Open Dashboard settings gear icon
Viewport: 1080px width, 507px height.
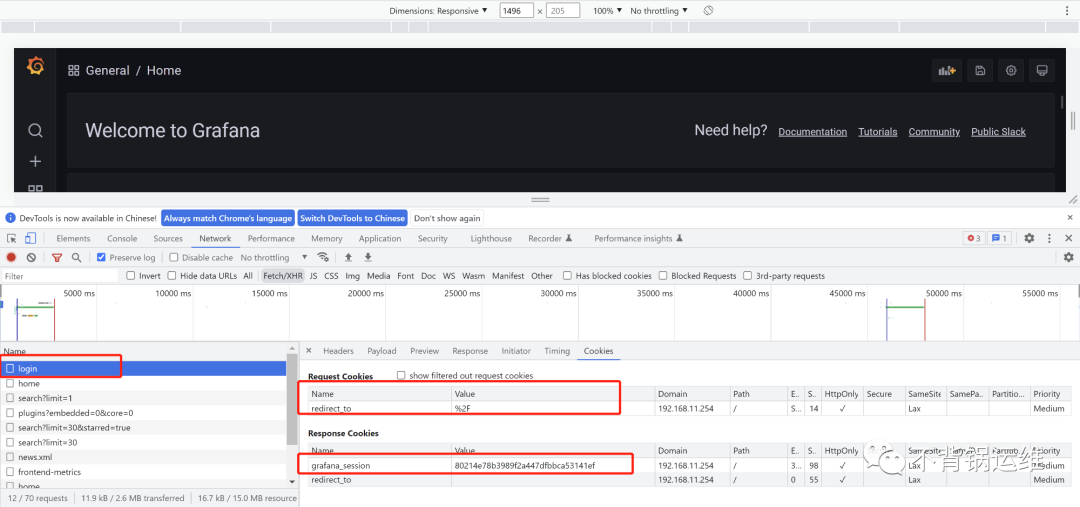[1010, 70]
